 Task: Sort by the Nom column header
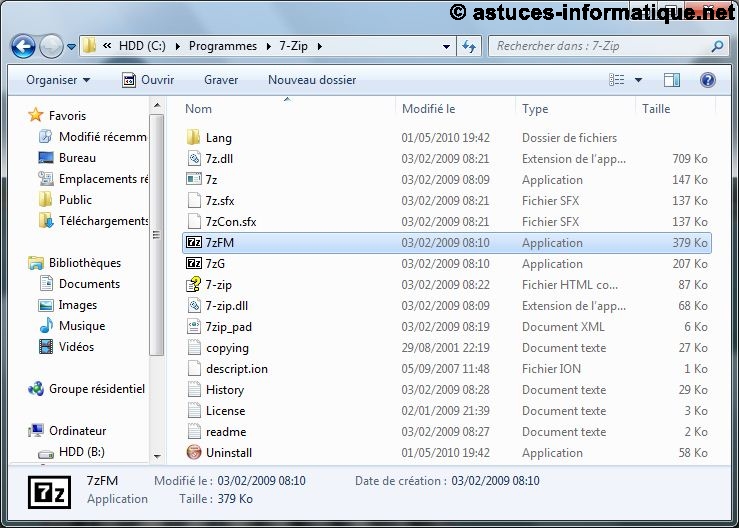287,109
